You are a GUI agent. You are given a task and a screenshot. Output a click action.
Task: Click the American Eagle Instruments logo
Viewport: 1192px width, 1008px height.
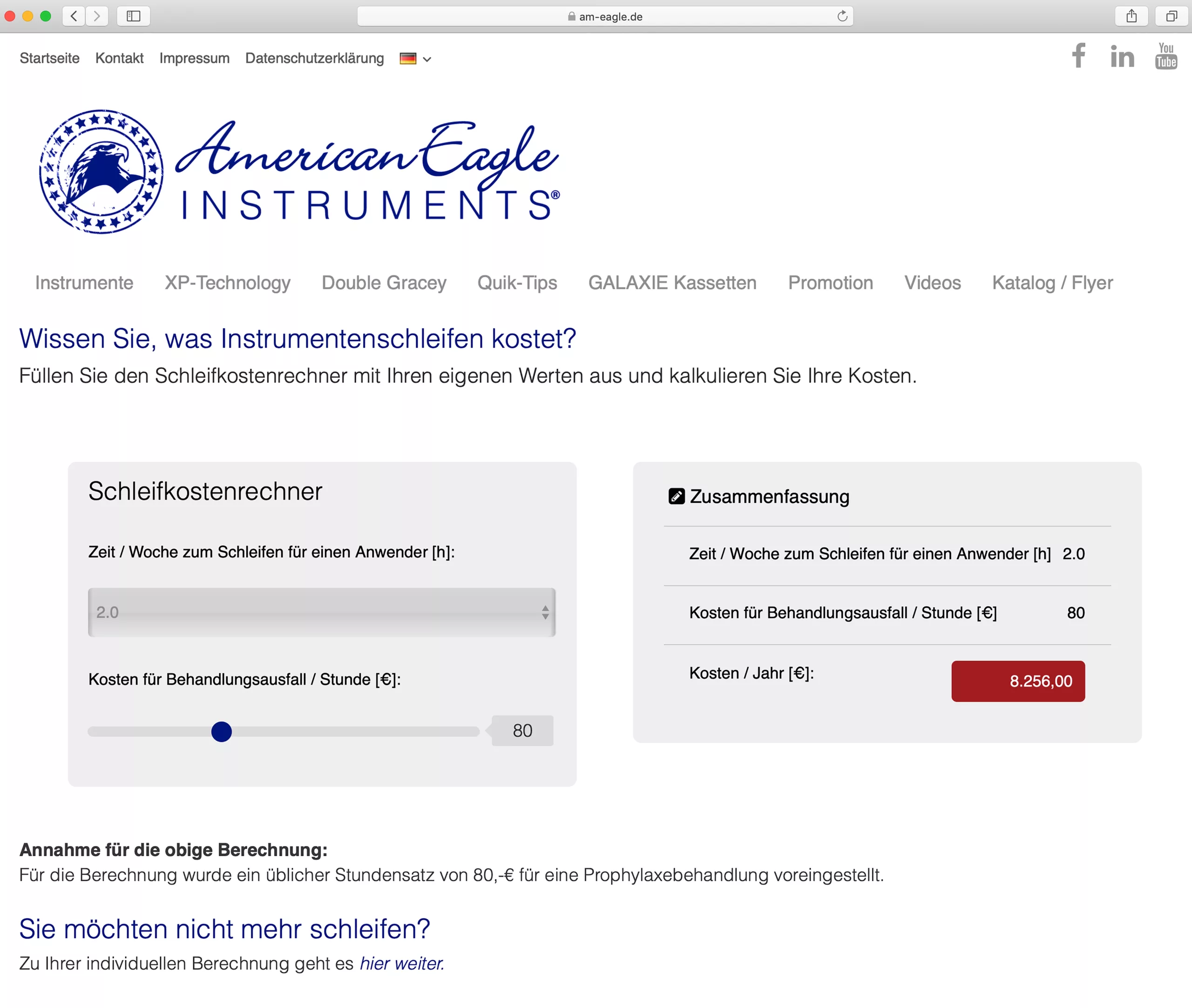coord(299,171)
